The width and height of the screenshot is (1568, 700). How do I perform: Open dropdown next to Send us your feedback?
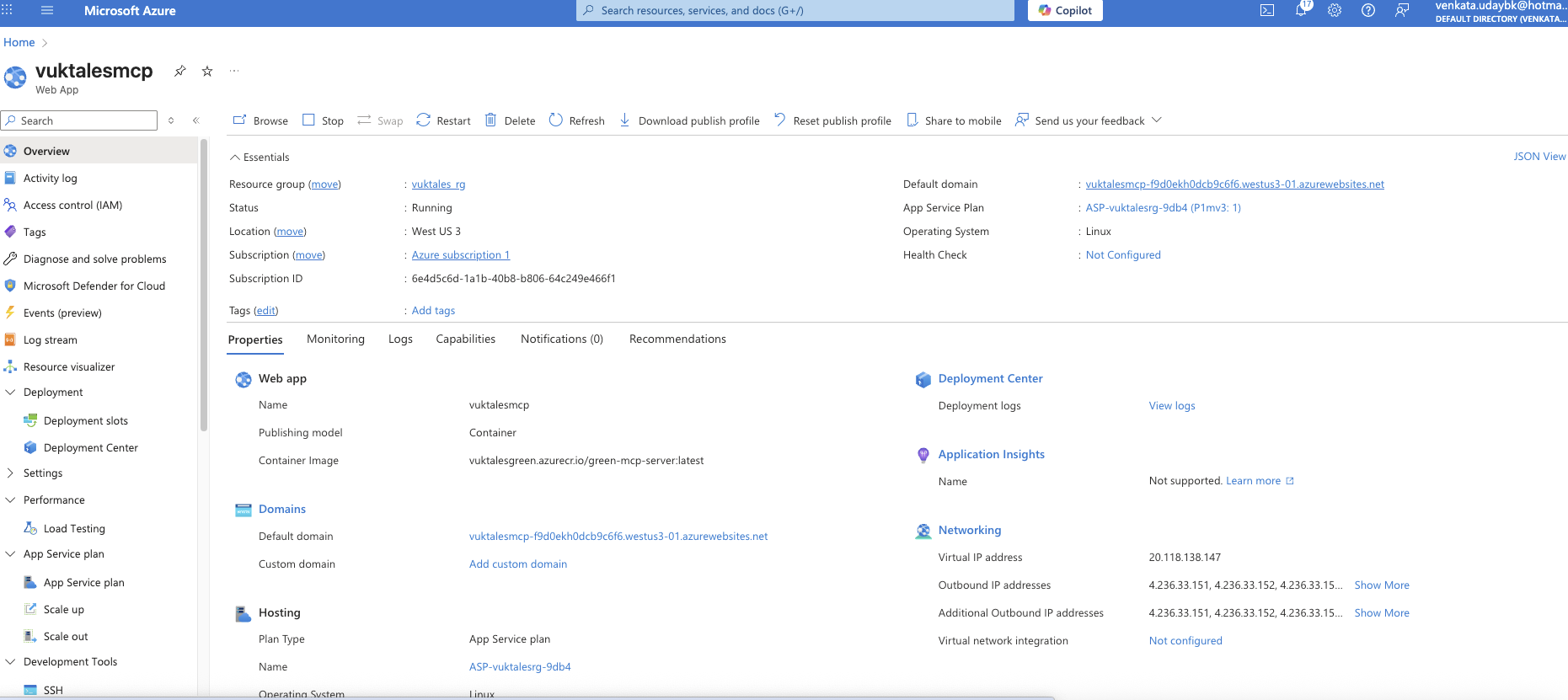pos(1157,120)
